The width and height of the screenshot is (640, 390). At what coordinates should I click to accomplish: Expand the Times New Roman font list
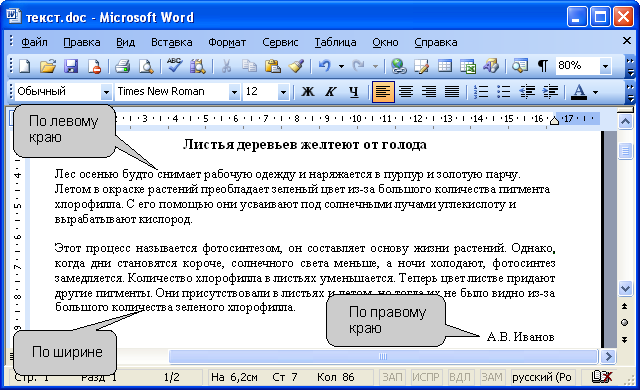(234, 92)
